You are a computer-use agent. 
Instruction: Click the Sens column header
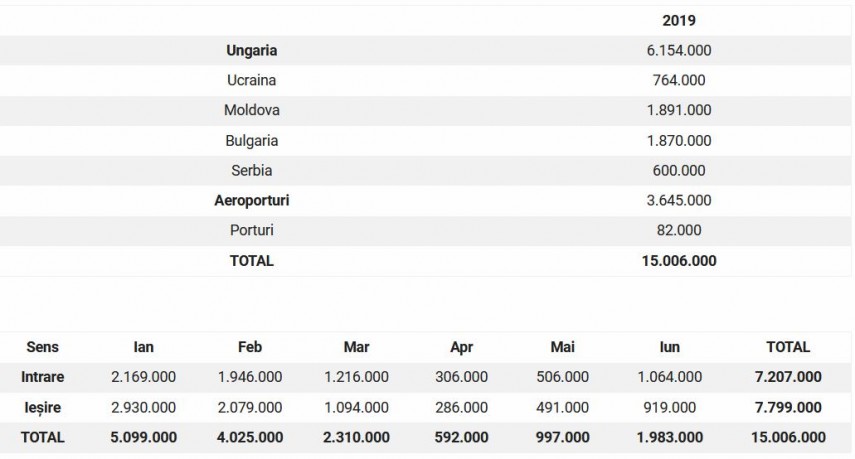pyautogui.click(x=43, y=347)
